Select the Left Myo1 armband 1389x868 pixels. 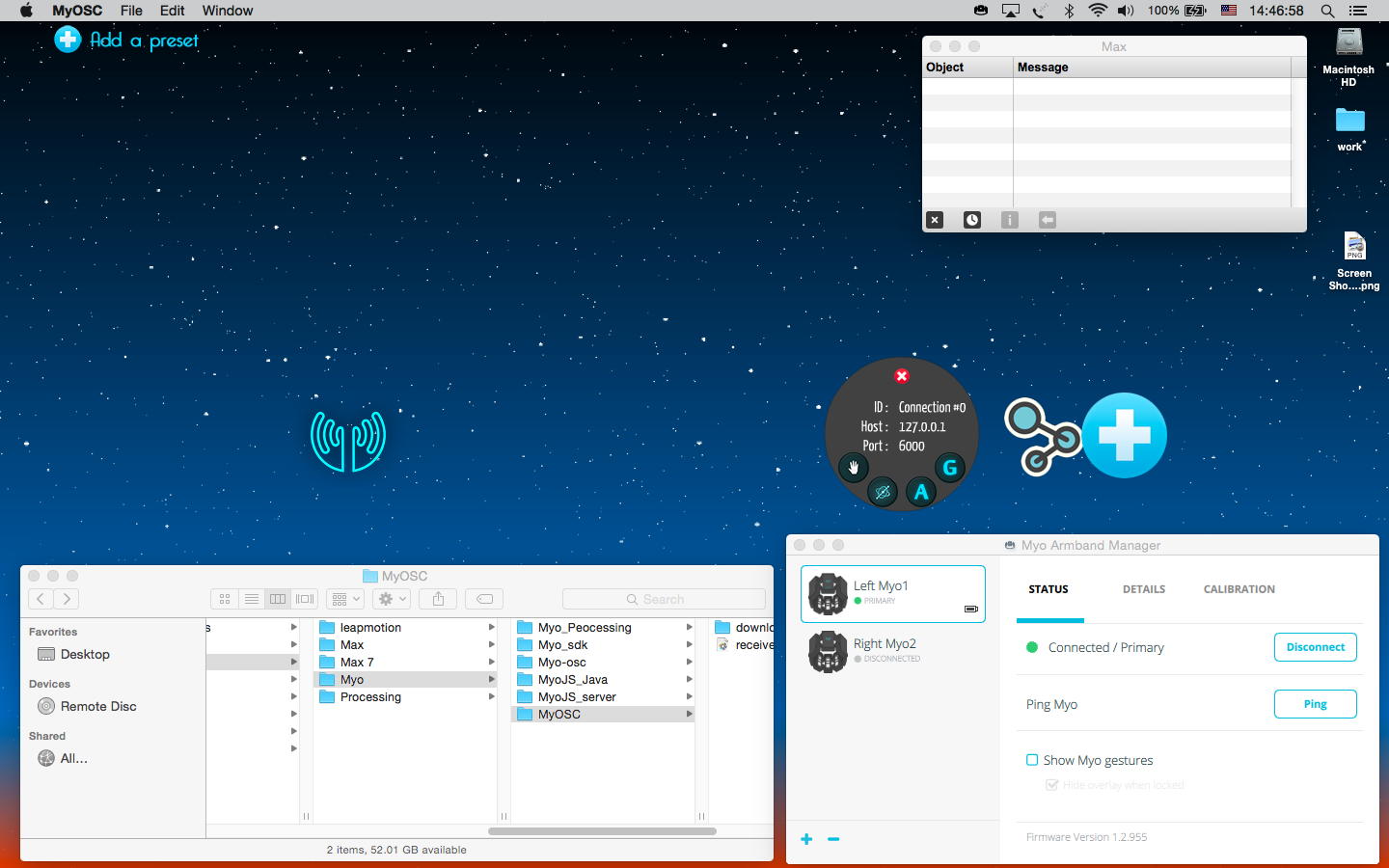coord(893,594)
